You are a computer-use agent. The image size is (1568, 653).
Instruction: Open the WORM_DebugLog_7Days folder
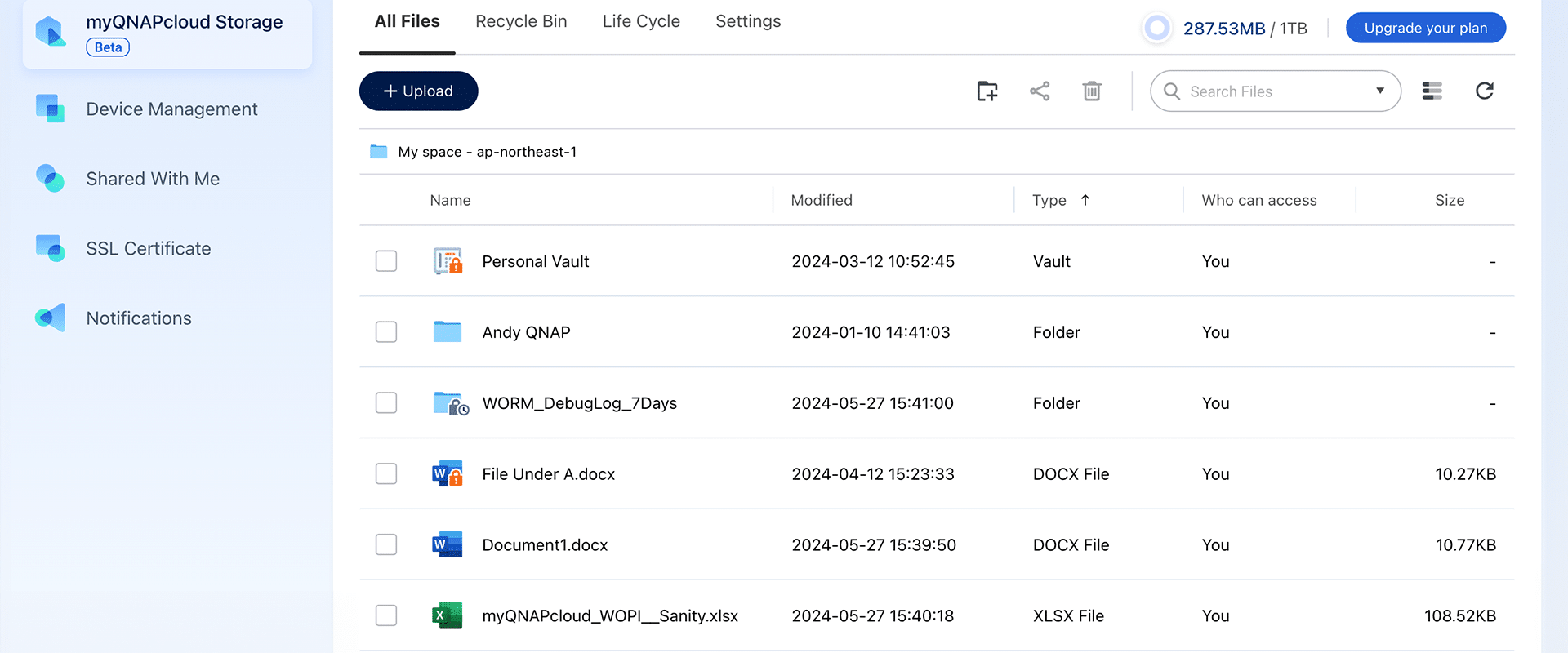pos(580,403)
